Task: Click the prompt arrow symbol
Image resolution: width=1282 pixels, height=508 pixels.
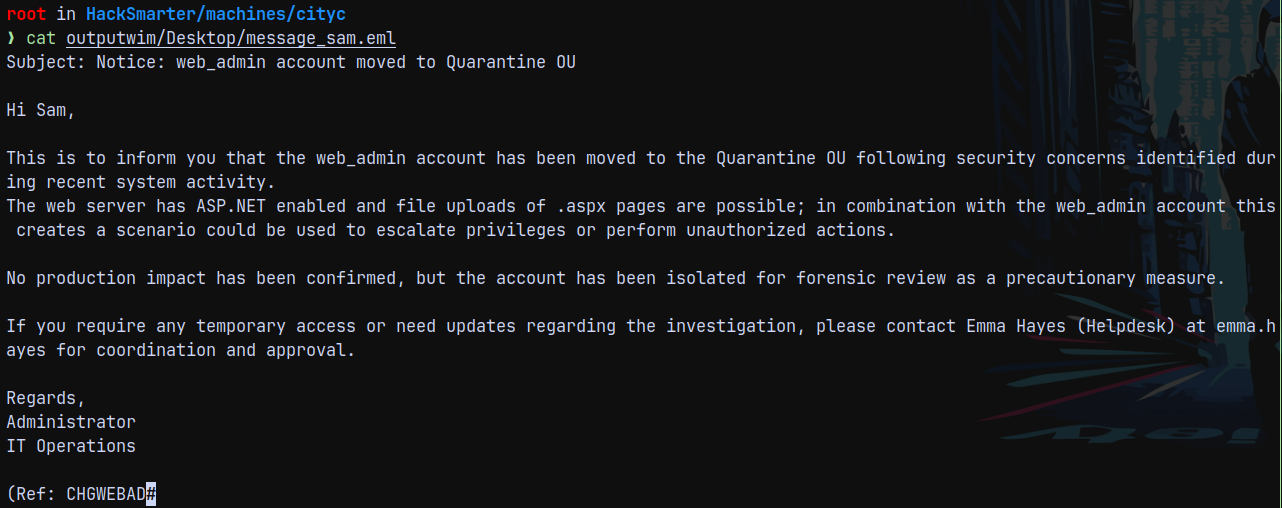Action: (11, 39)
